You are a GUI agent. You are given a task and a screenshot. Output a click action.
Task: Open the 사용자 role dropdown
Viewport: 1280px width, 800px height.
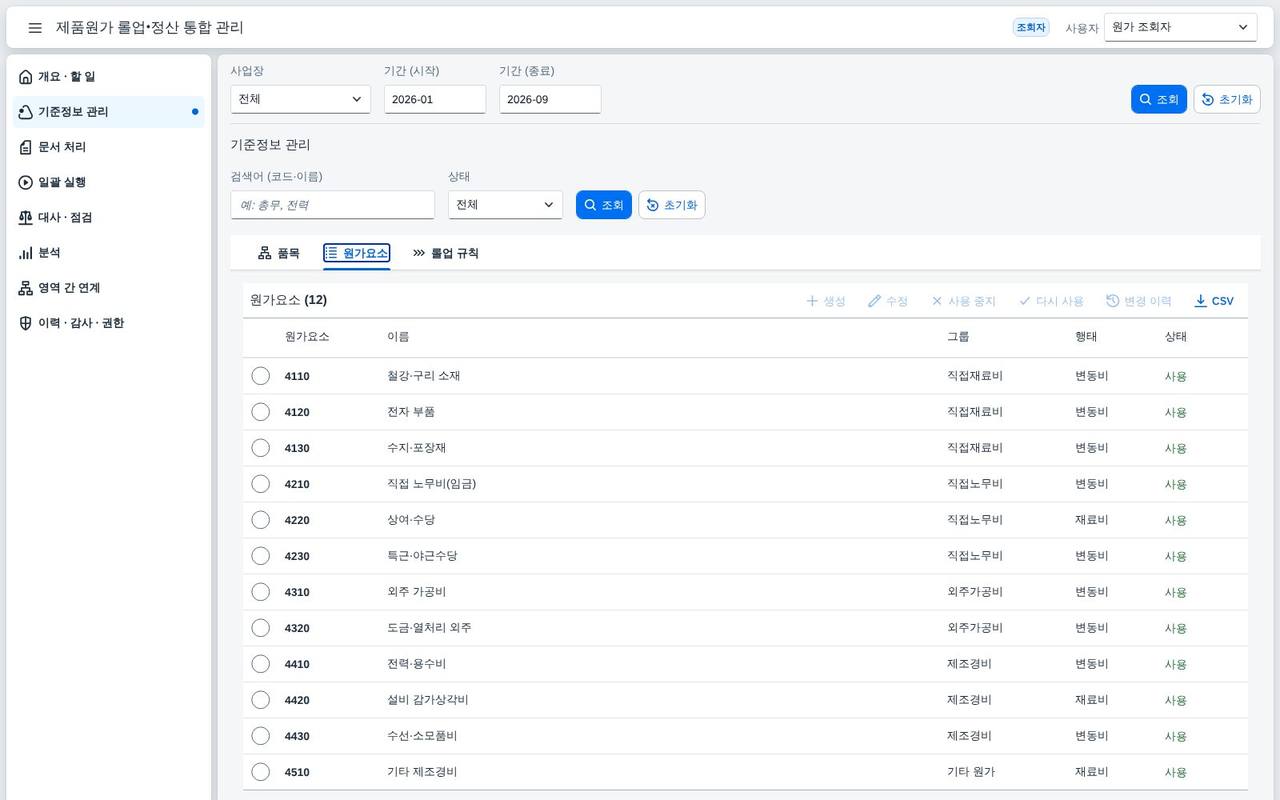1181,28
